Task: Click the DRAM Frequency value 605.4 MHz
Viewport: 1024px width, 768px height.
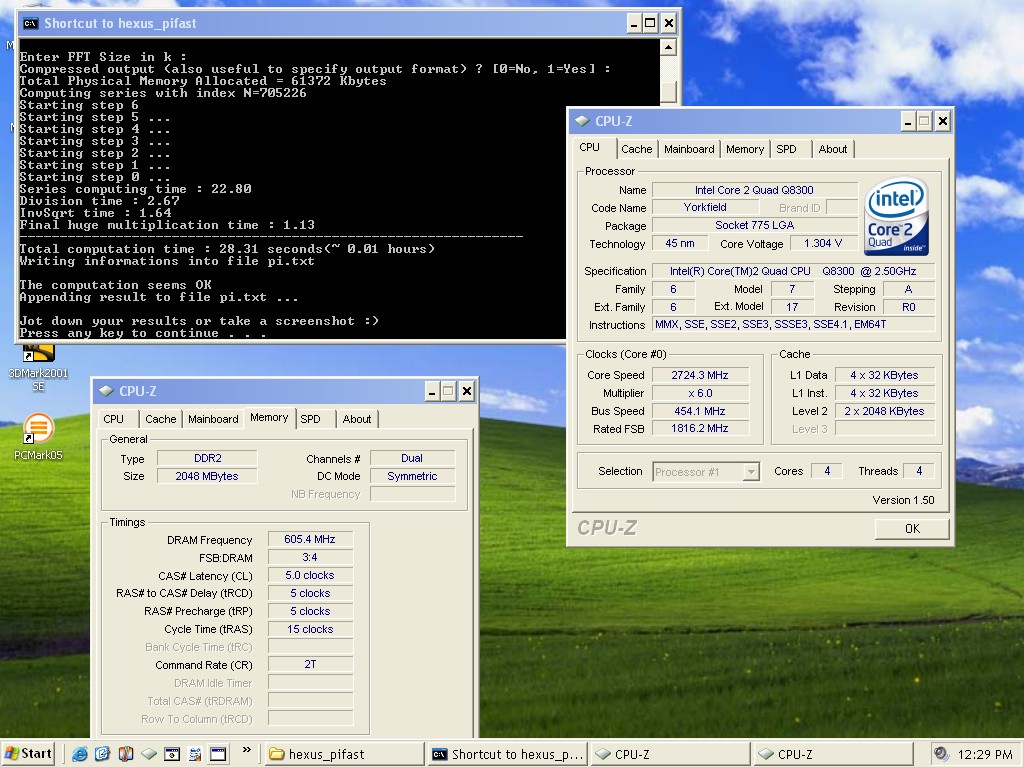Action: (x=310, y=539)
